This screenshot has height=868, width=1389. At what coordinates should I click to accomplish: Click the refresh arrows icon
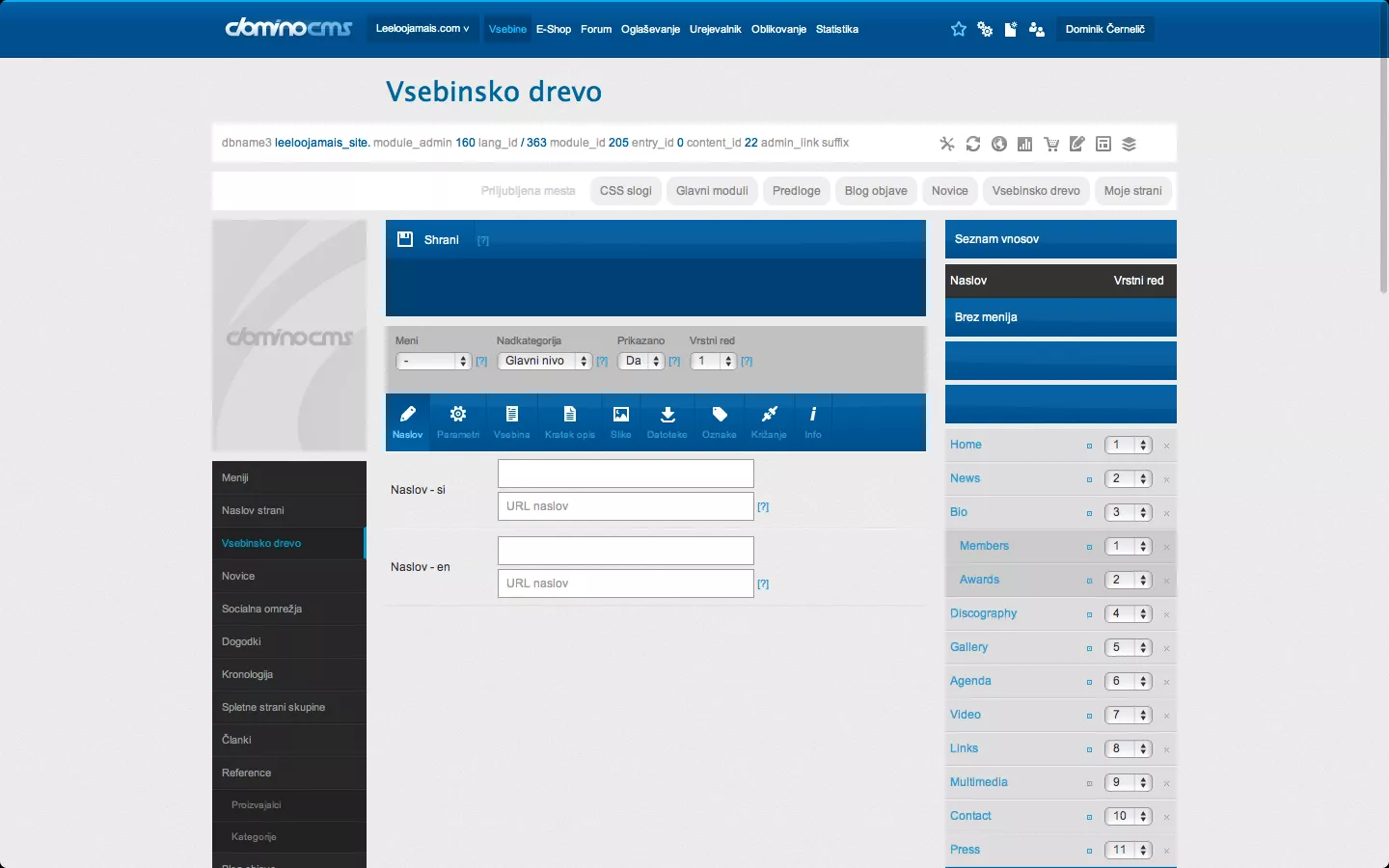pos(973,144)
